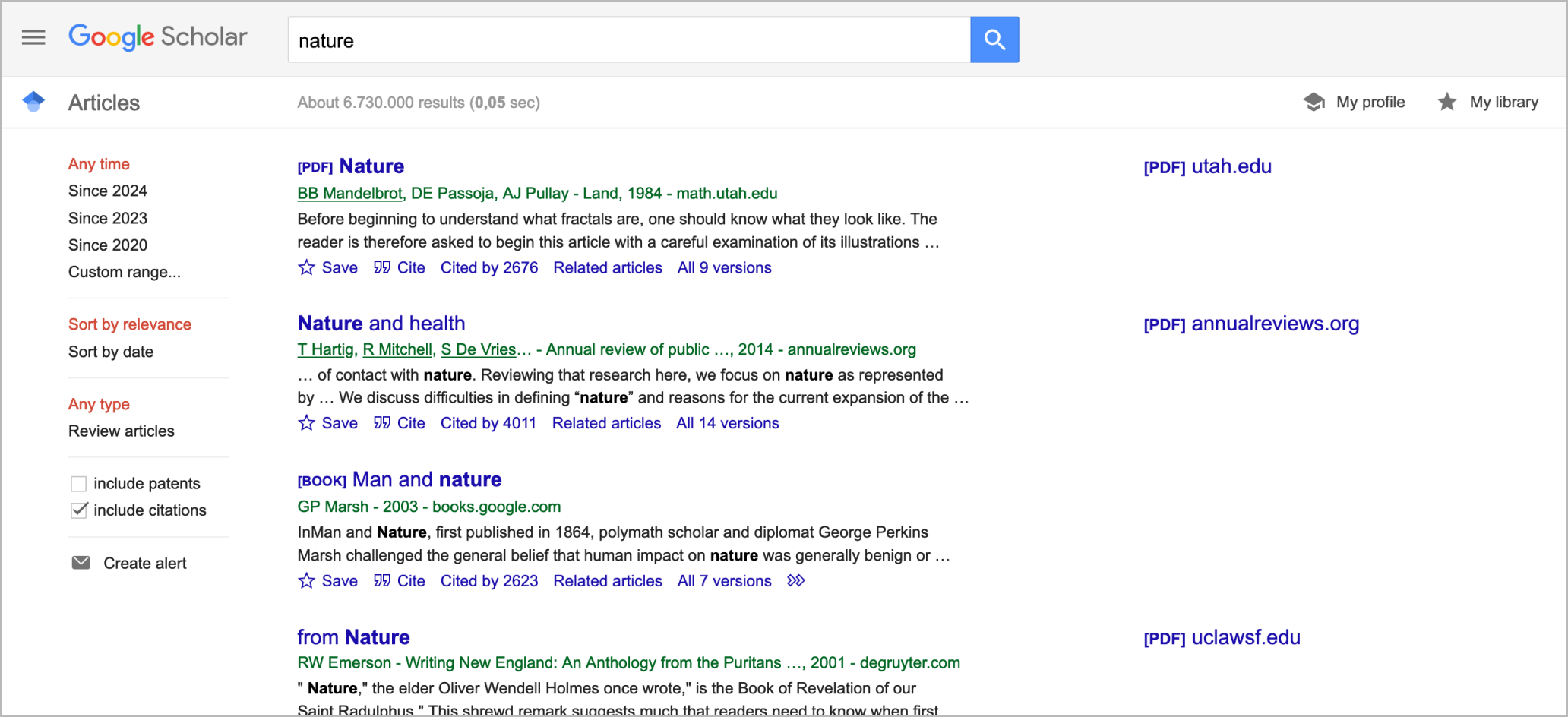The width and height of the screenshot is (1568, 717).
Task: Click into the search box containing nature
Action: 629,39
